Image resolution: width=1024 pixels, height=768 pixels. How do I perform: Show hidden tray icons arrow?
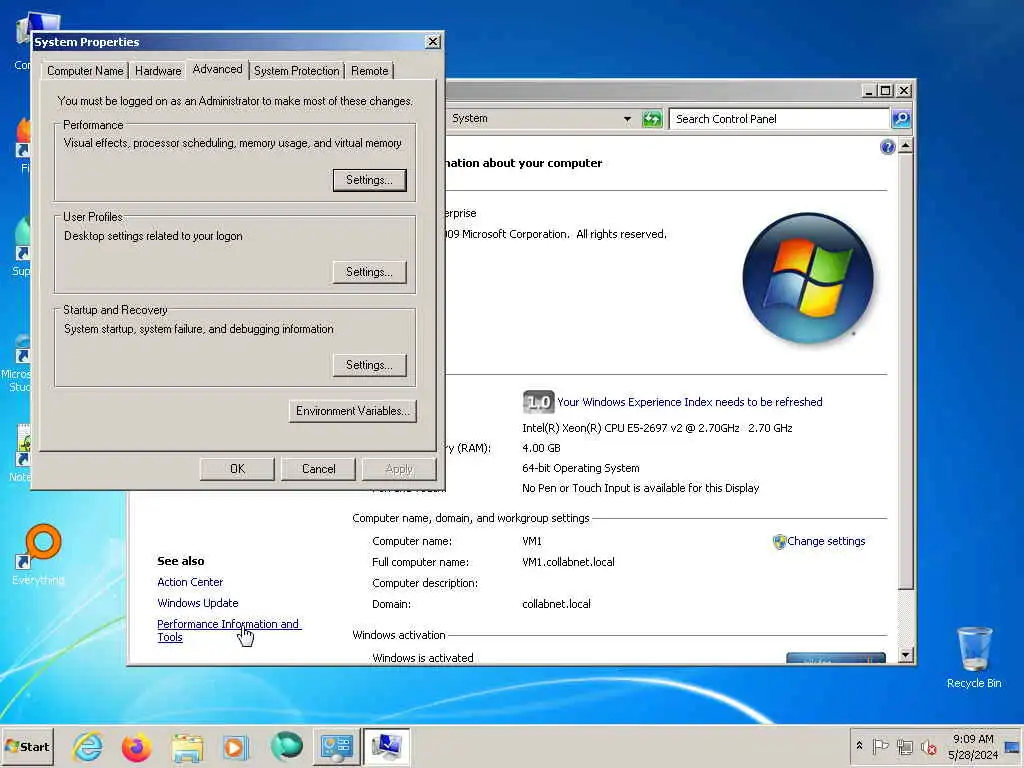pyautogui.click(x=859, y=745)
